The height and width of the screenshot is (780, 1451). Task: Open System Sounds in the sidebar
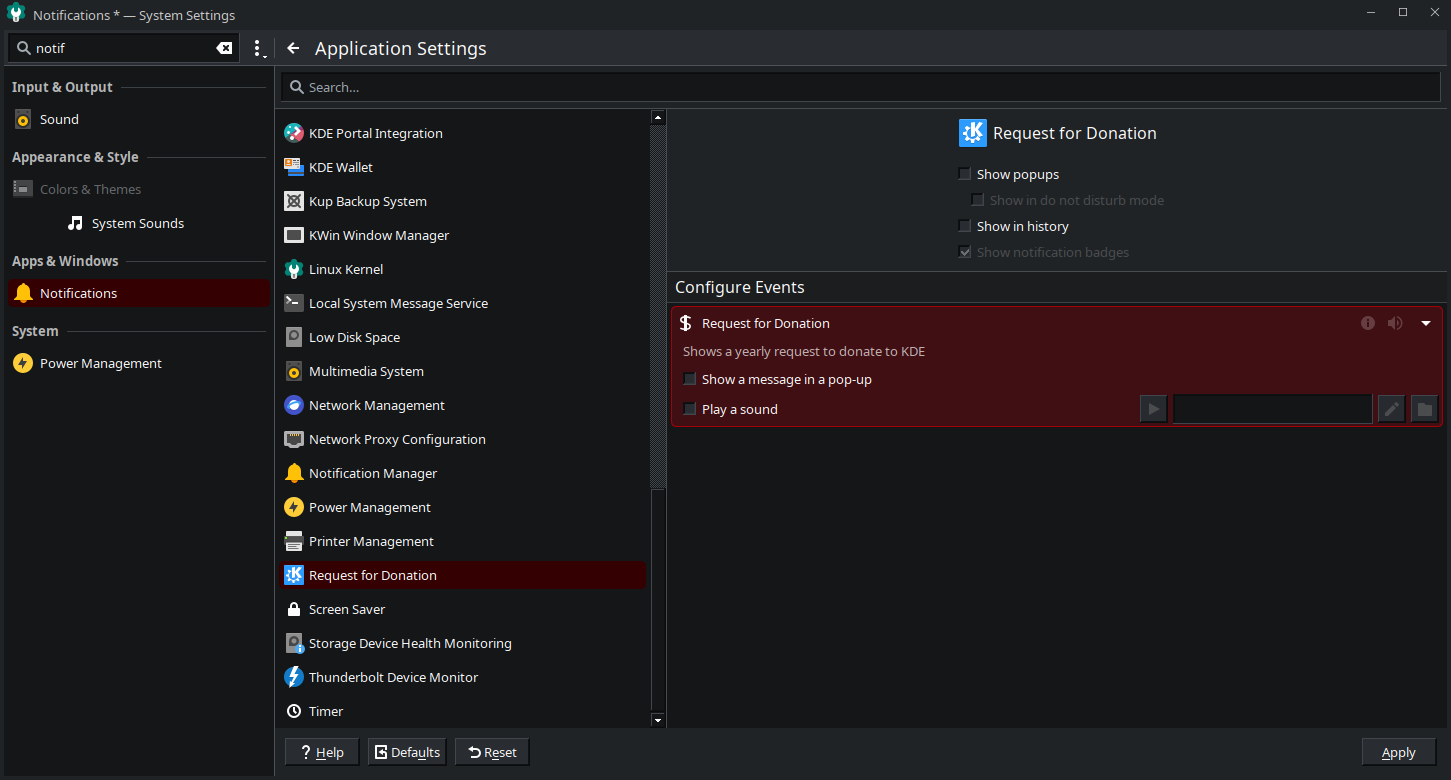coord(137,223)
